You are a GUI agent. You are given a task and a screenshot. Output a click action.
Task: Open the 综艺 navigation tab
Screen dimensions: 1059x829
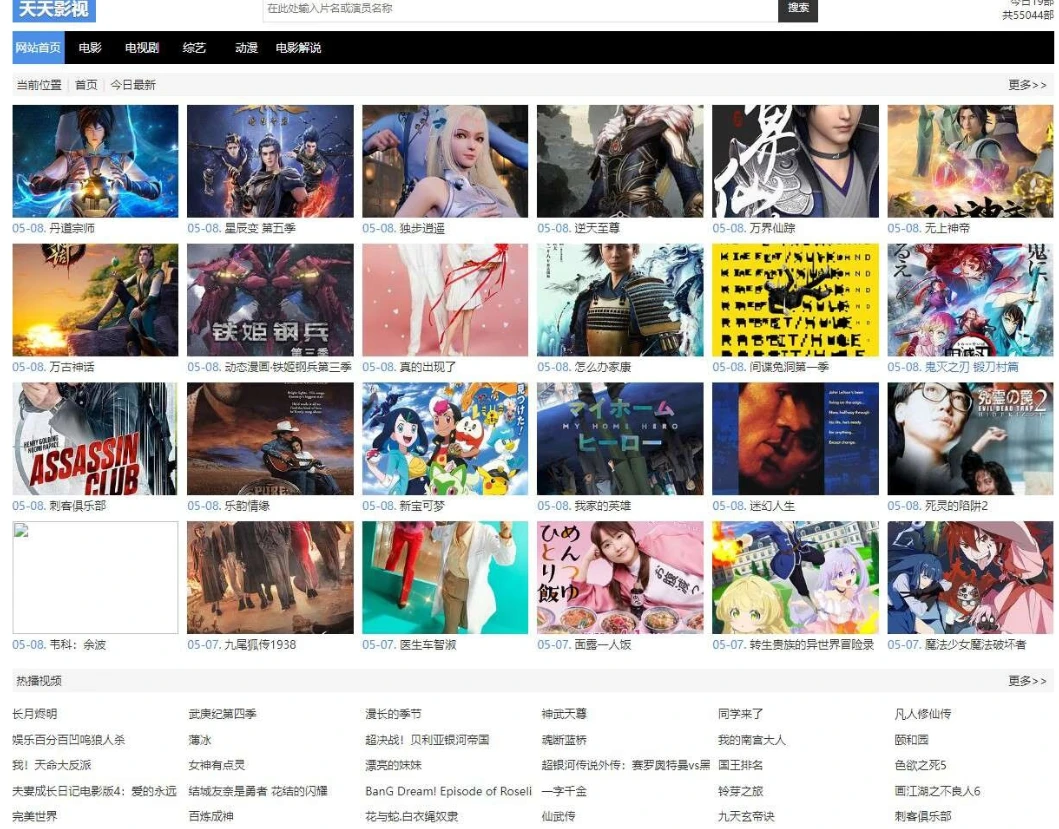pos(194,47)
